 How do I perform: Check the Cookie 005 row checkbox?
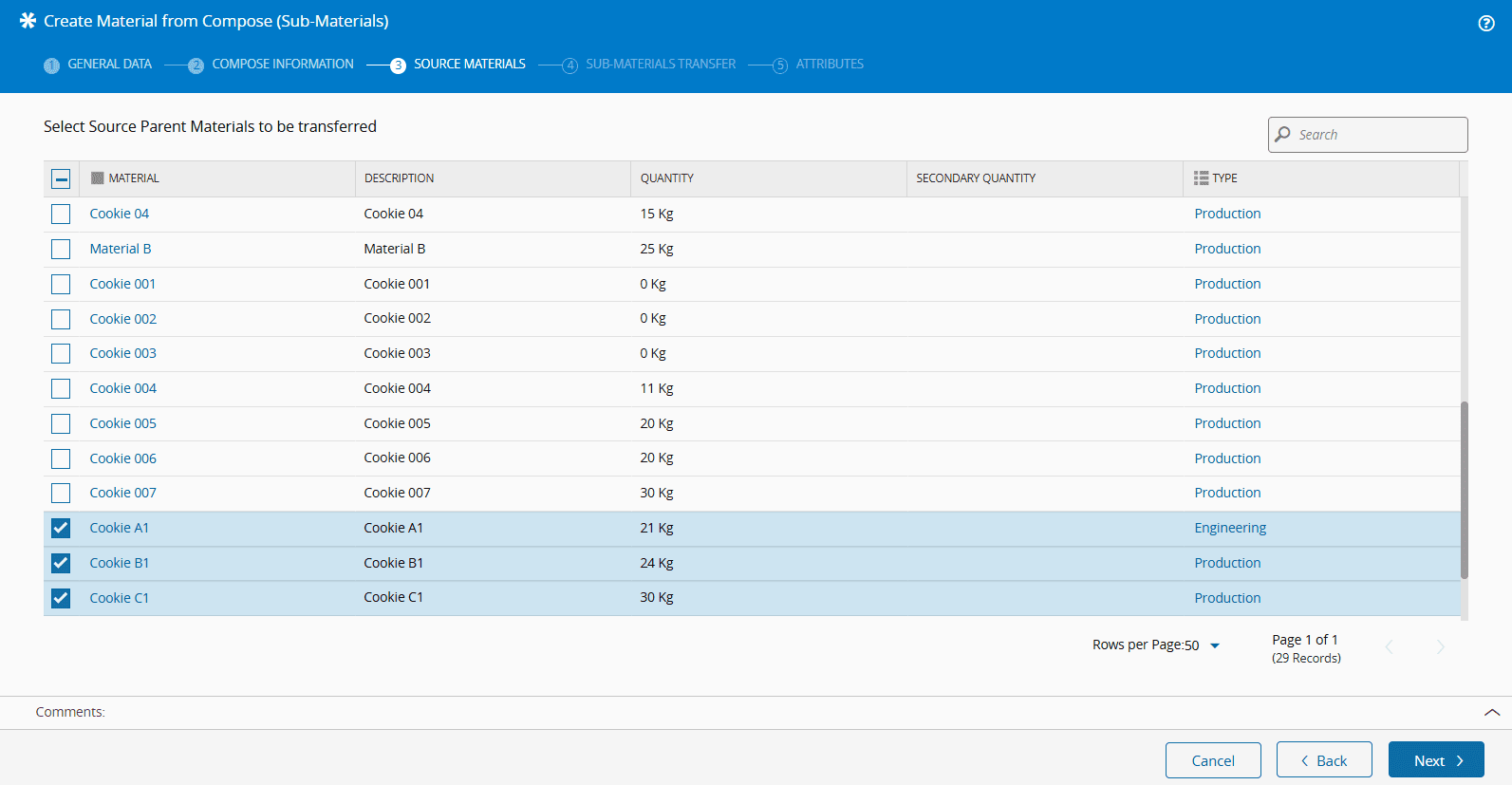61,423
